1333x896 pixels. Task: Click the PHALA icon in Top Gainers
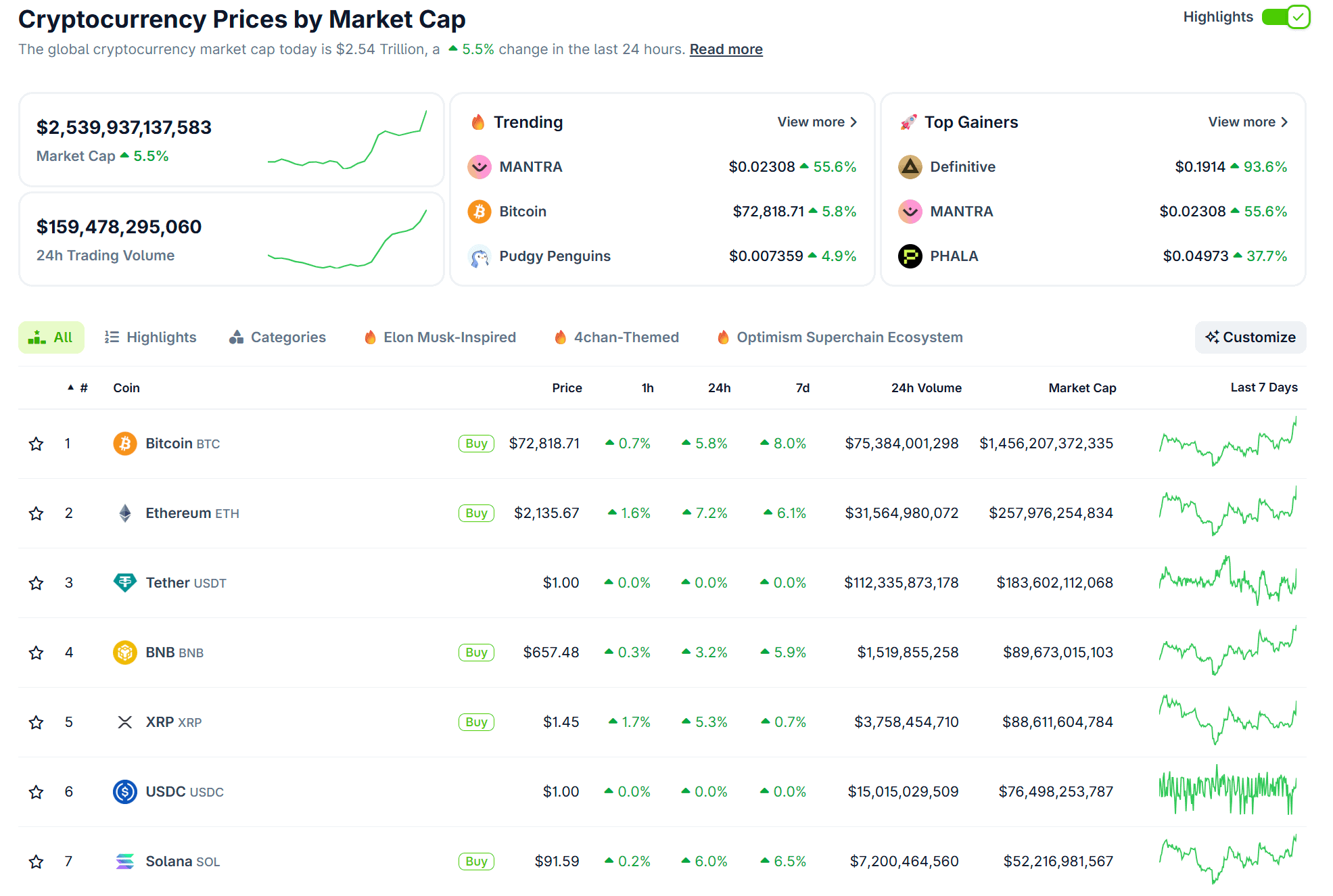(x=910, y=256)
